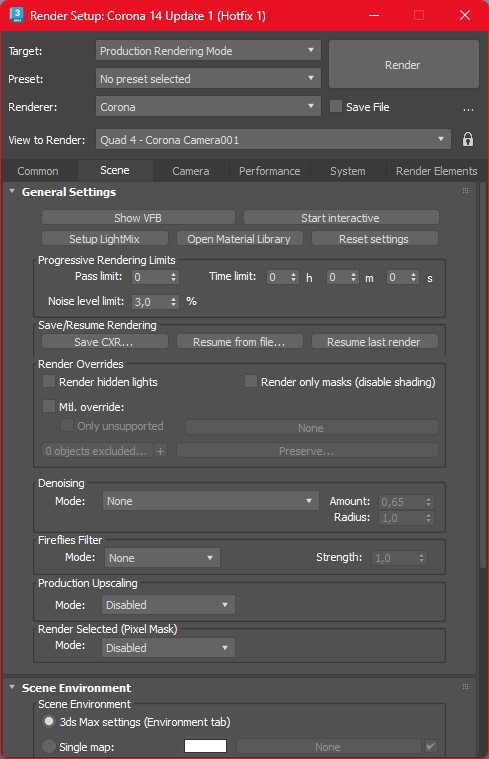Check Render only masks (disable shading)

tap(251, 381)
